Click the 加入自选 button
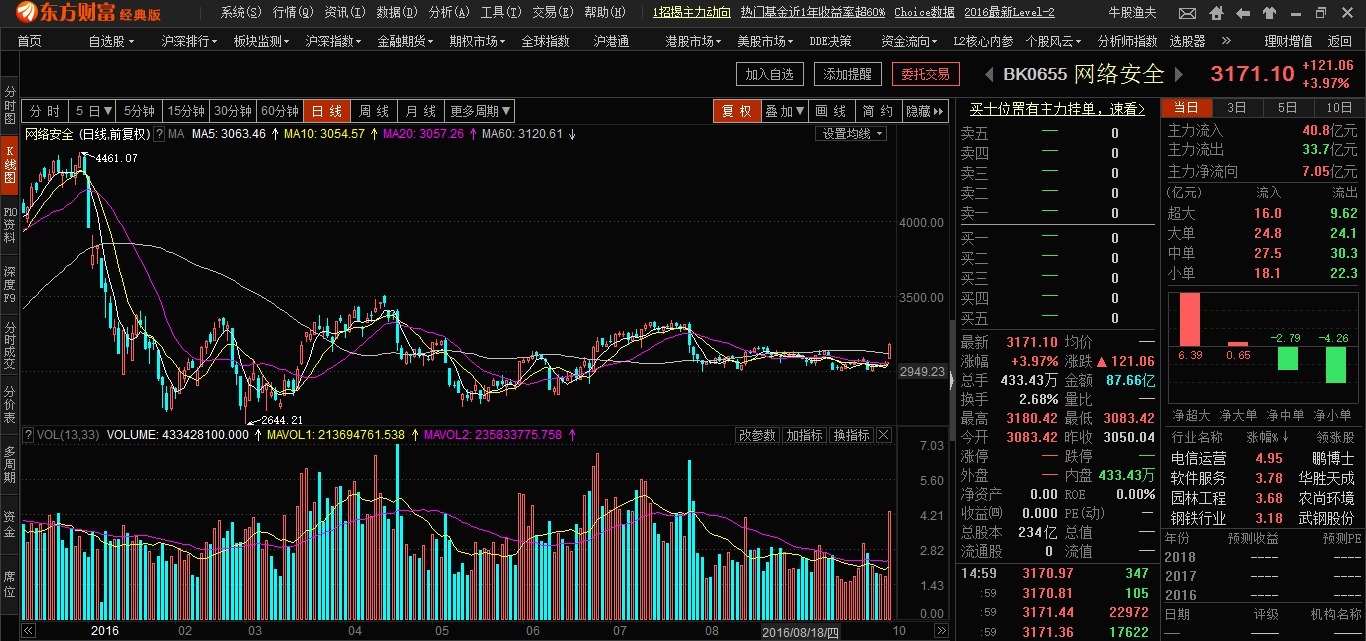Image resolution: width=1366 pixels, height=641 pixels. (x=769, y=75)
